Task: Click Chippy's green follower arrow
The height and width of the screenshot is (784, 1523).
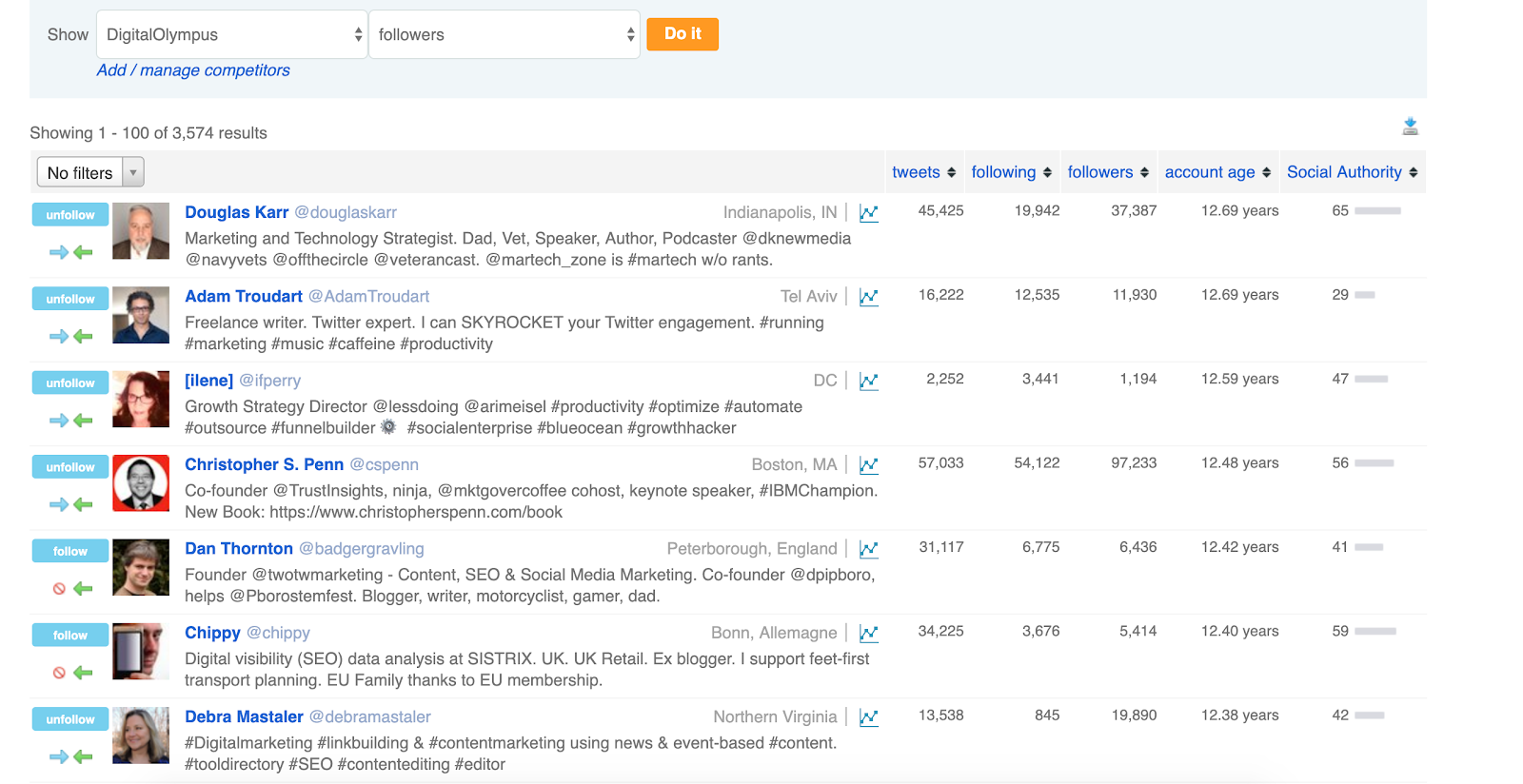Action: click(x=83, y=673)
